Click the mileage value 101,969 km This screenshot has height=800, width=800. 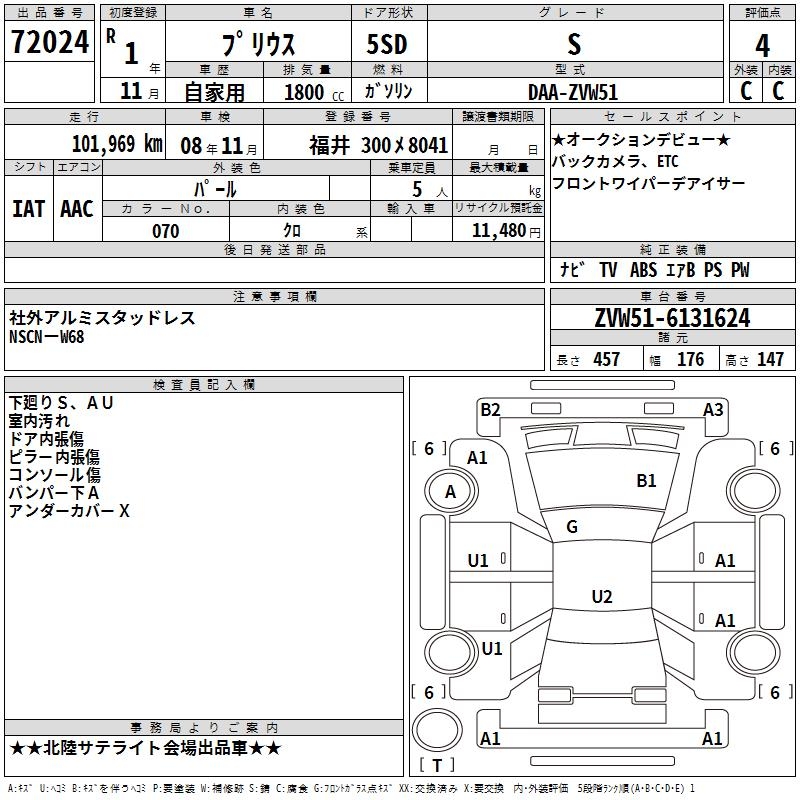[x=117, y=144]
